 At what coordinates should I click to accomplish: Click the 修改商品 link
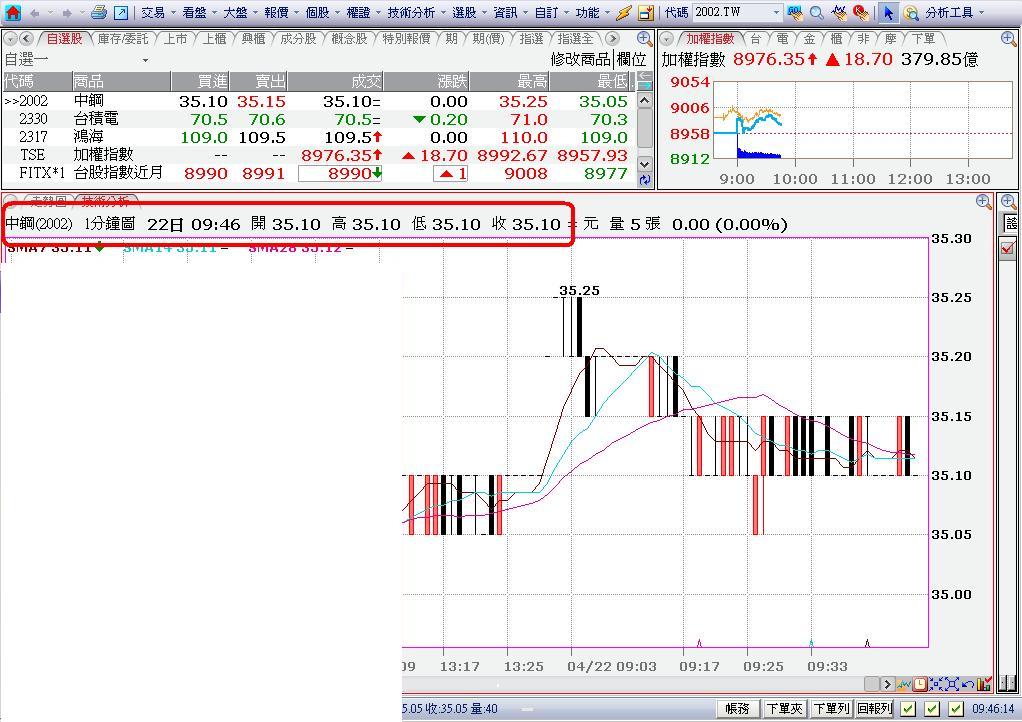[581, 60]
